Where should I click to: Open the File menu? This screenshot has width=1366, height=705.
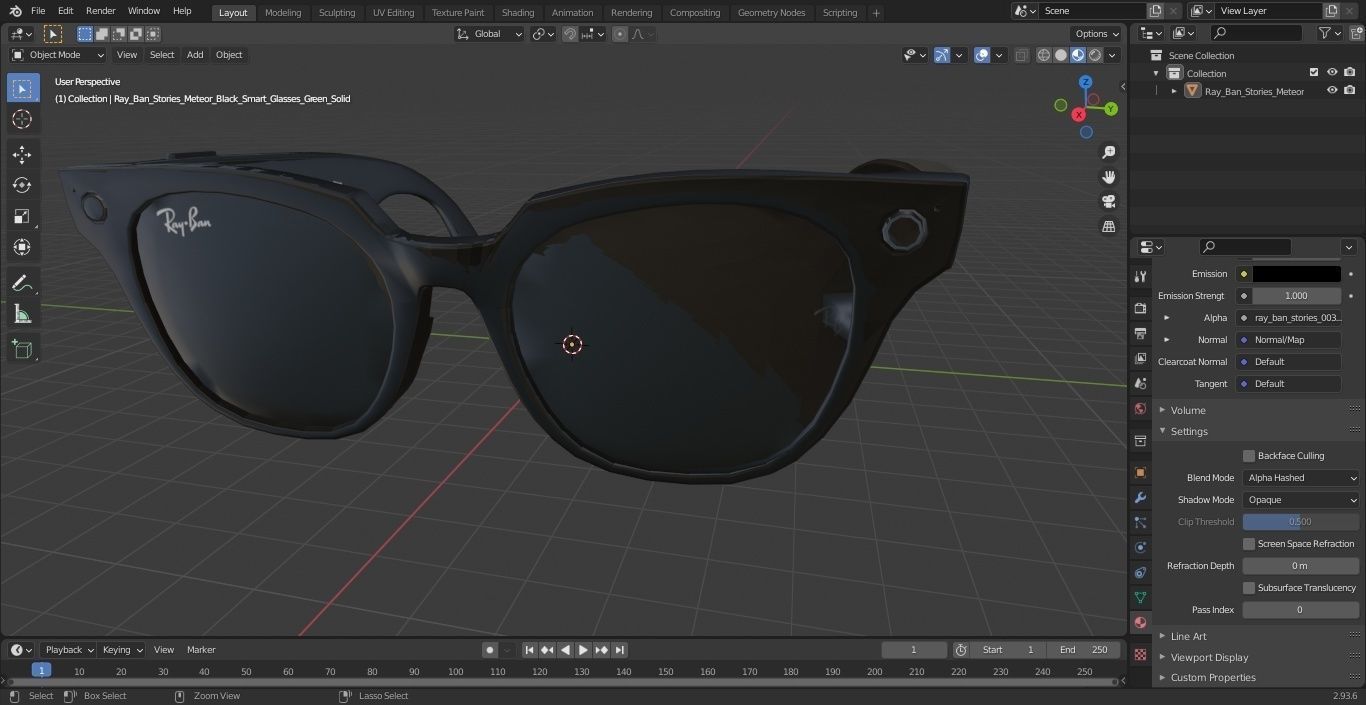click(38, 11)
